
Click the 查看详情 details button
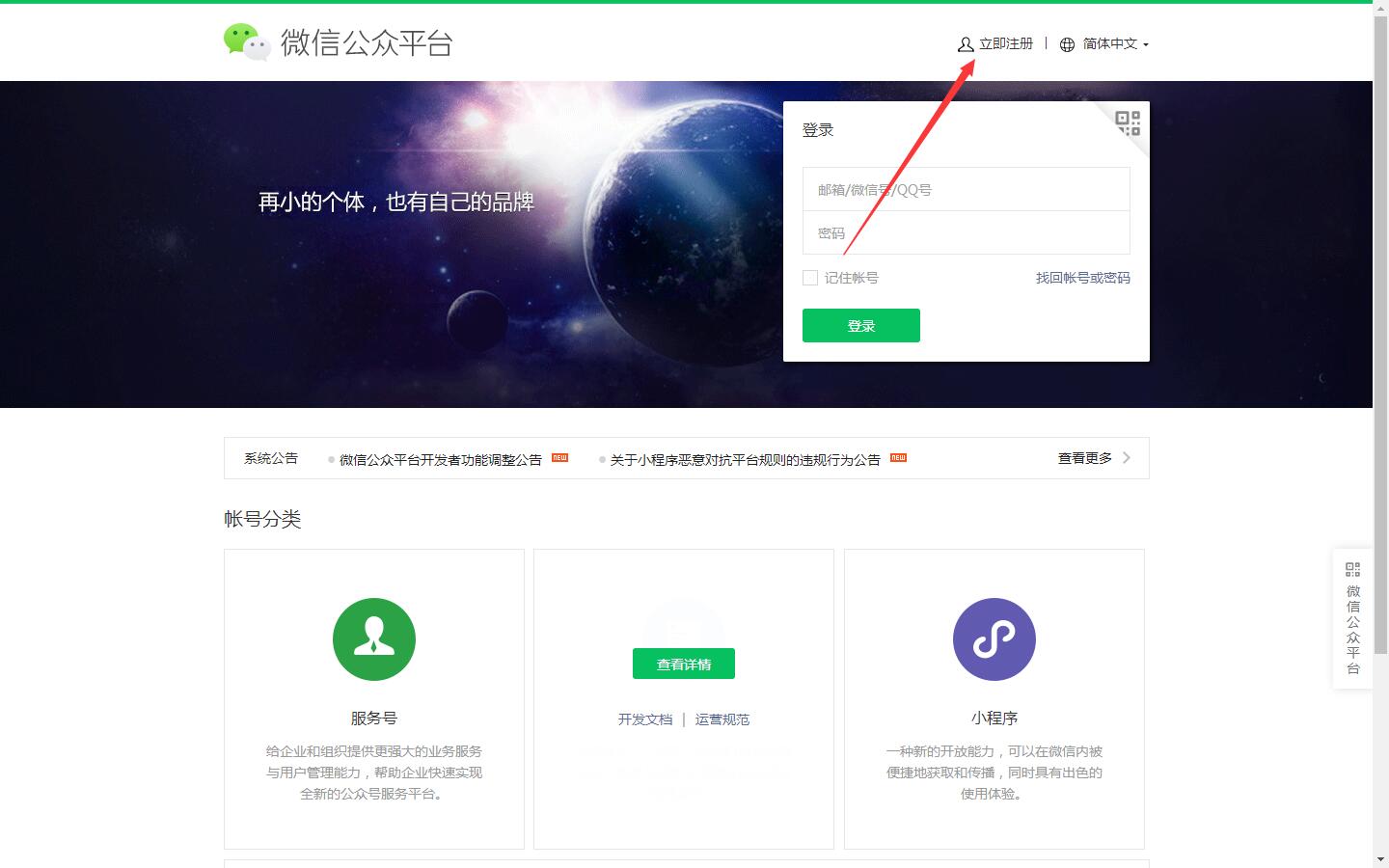(x=683, y=664)
